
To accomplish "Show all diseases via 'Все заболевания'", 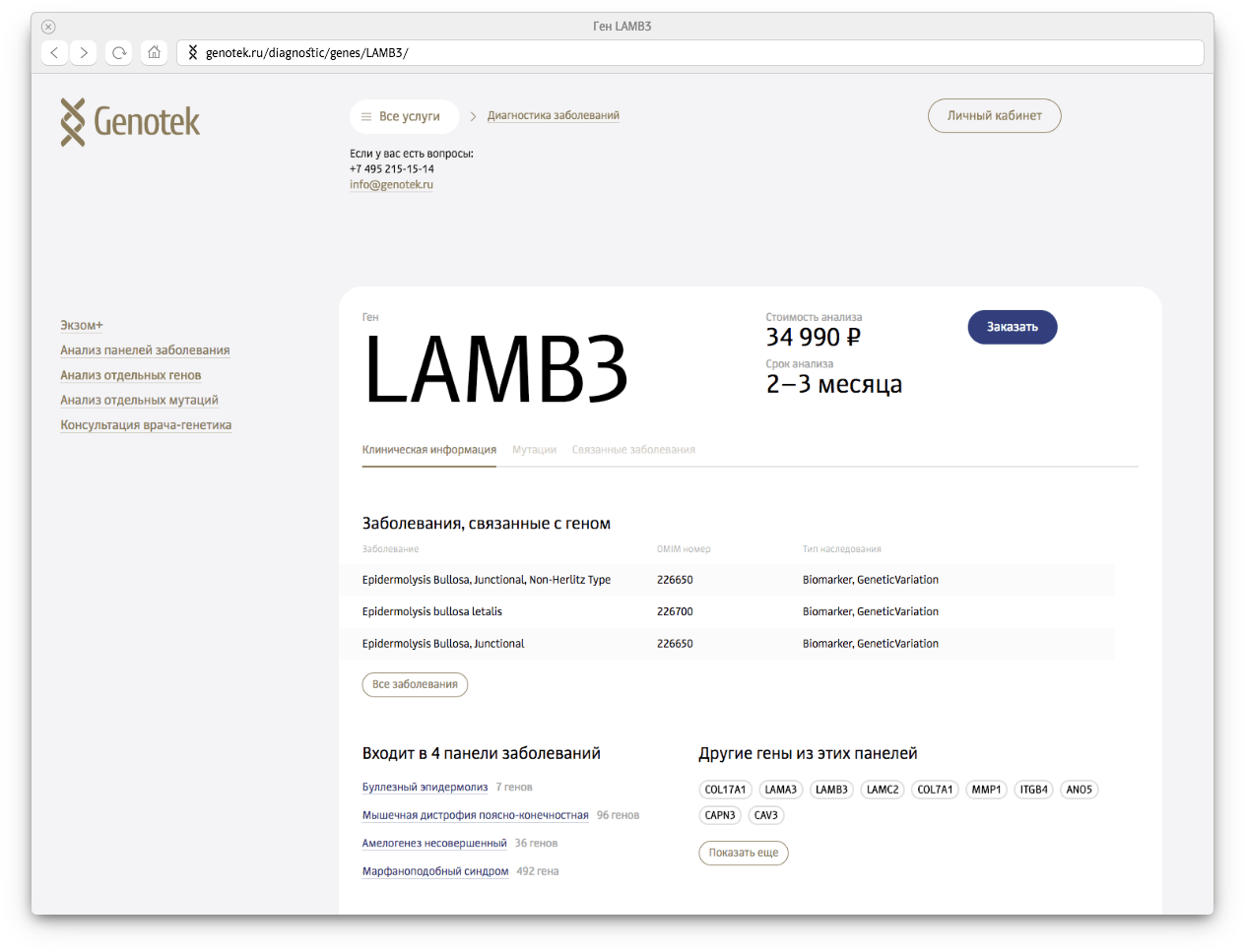I will [415, 684].
